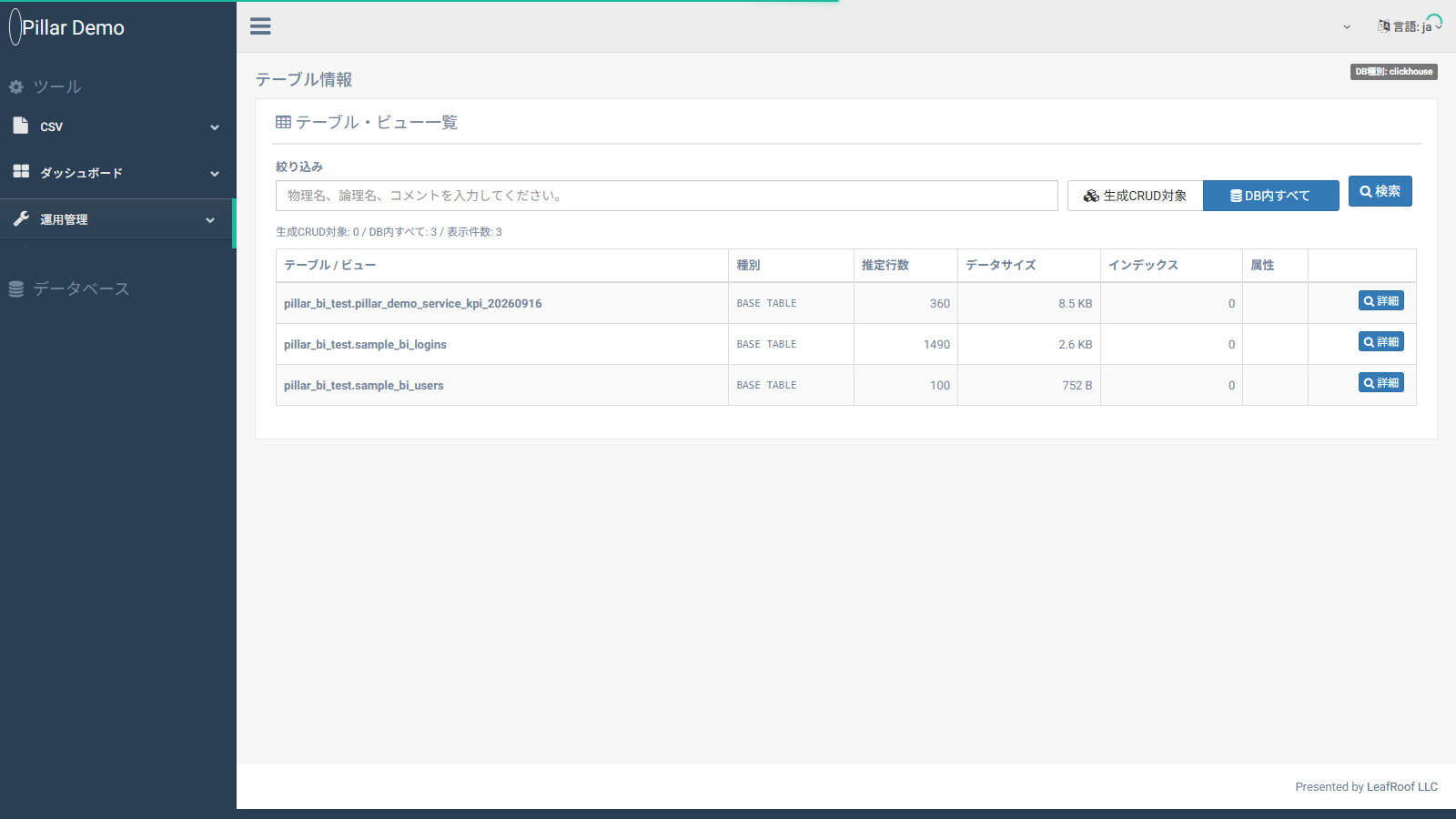Click the ツール gear icon
Screen dimensions: 1456x819
(x=16, y=86)
